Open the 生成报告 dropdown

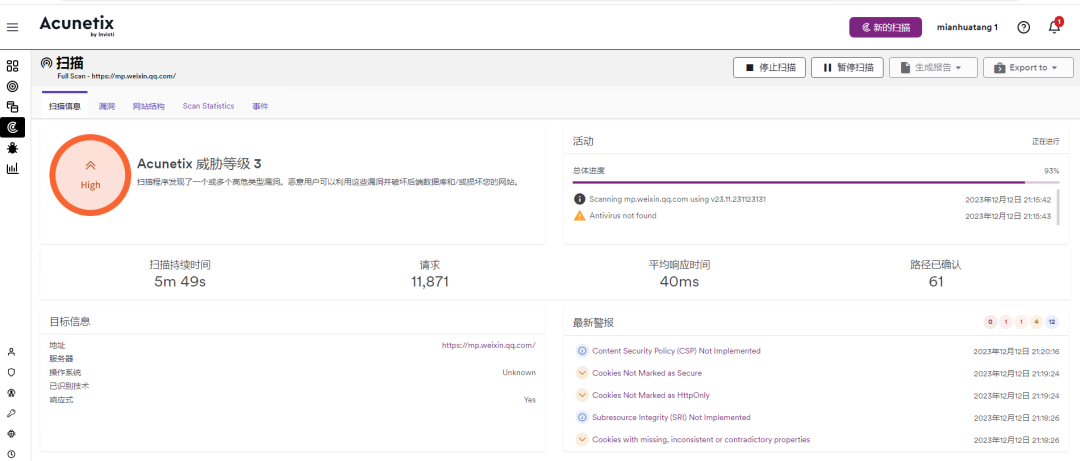click(932, 68)
